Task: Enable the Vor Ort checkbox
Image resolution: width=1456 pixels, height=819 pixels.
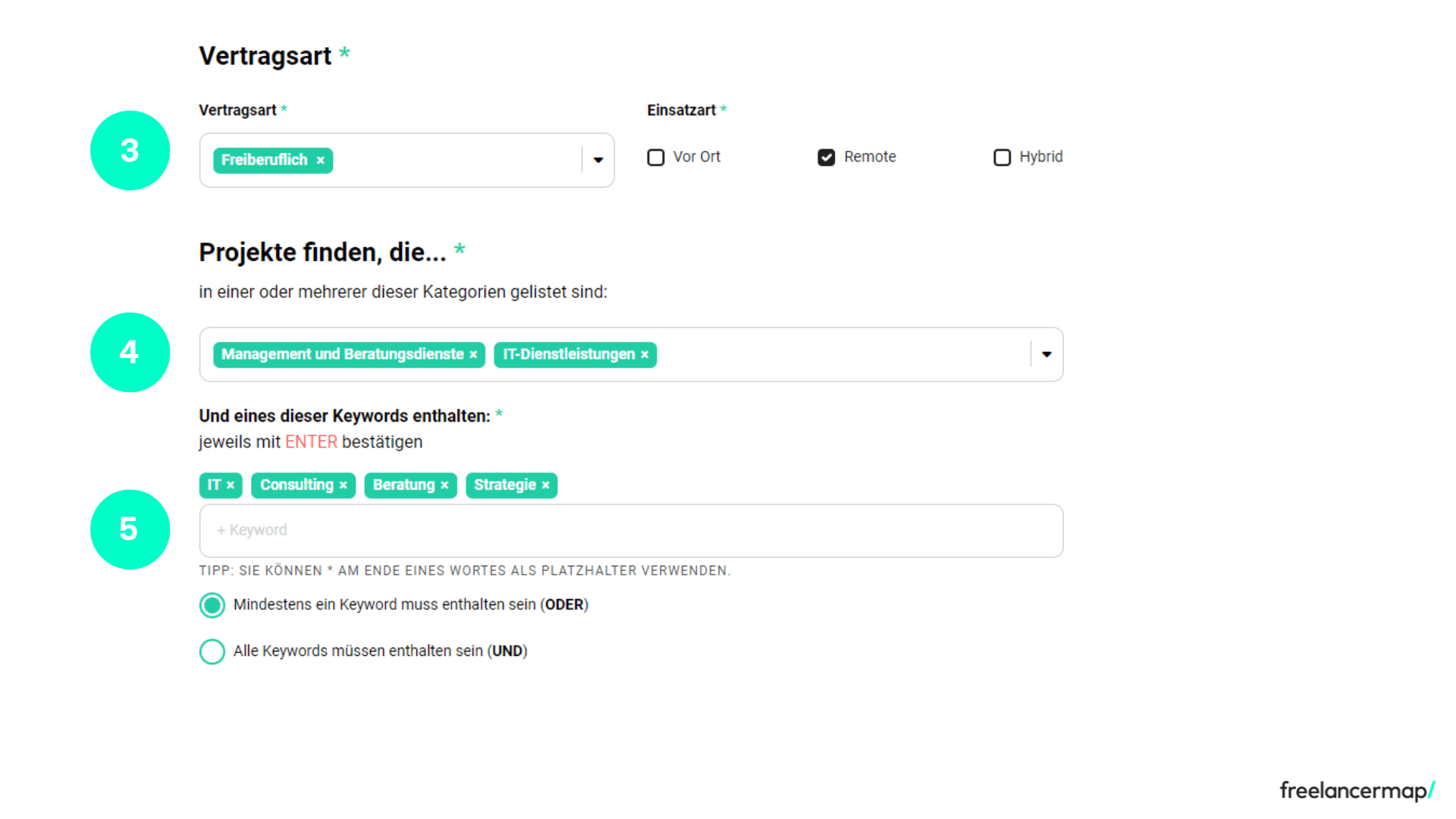Action: pyautogui.click(x=655, y=157)
